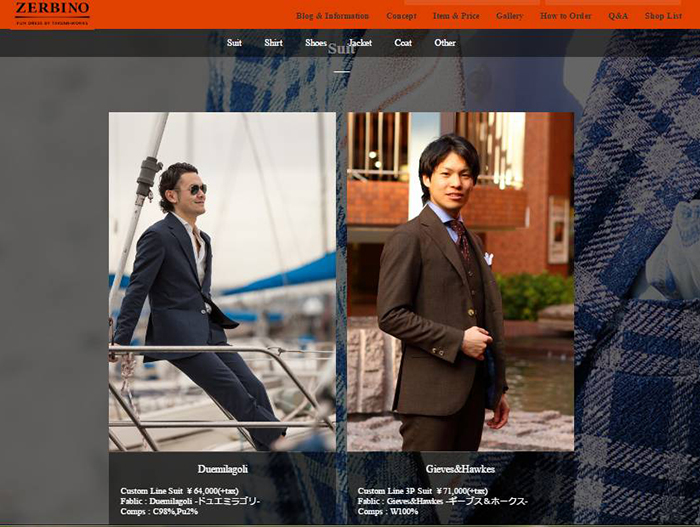Viewport: 700px width, 527px height.
Task: Open the How to Order page
Action: (x=566, y=16)
